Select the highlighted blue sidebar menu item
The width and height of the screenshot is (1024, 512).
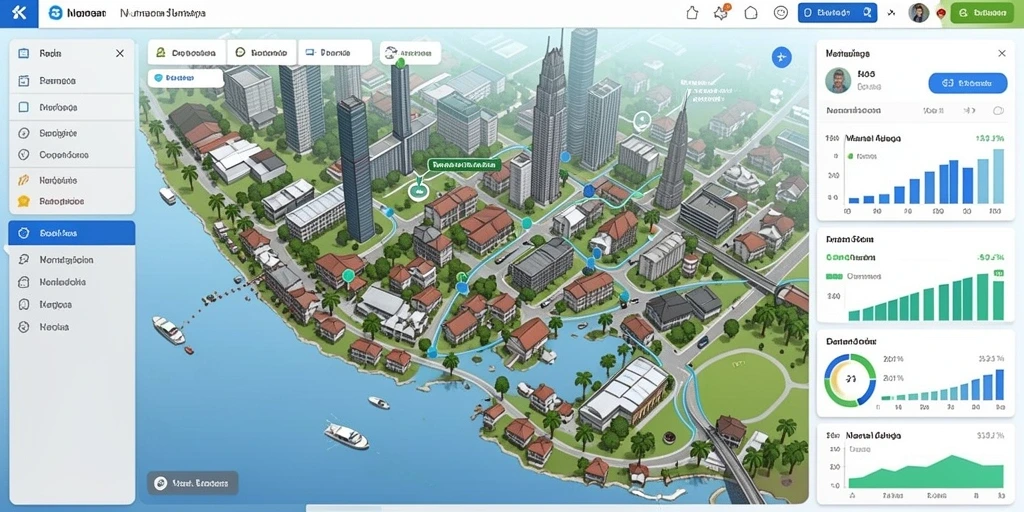click(x=72, y=232)
